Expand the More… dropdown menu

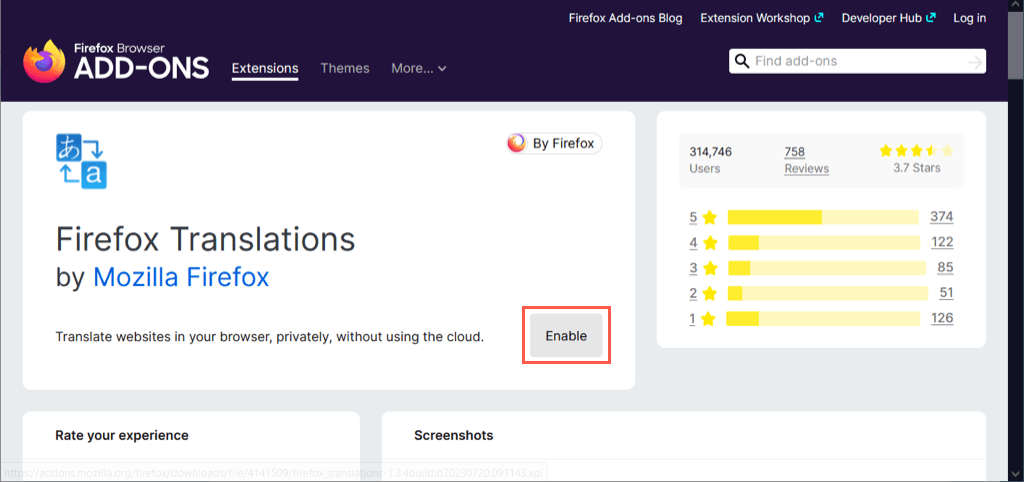pyautogui.click(x=419, y=68)
